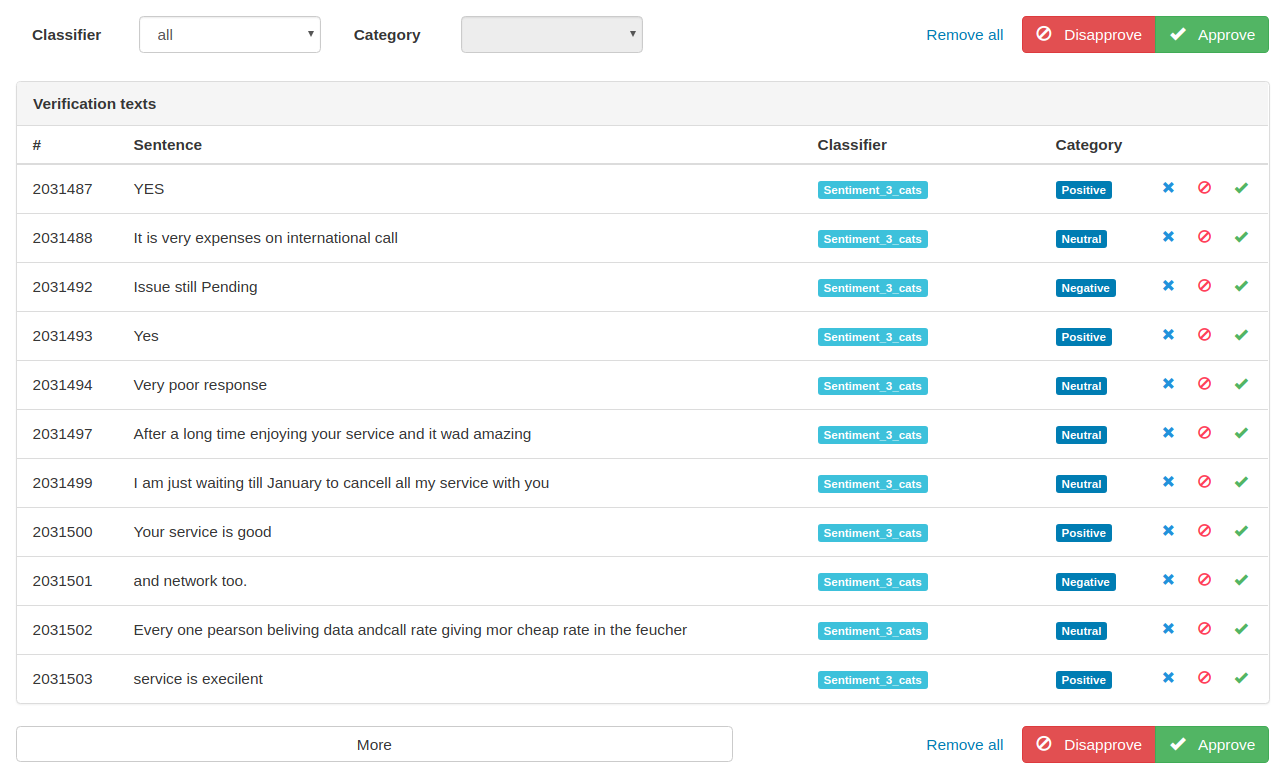Click the top 'Remove all' link
This screenshot has height=778, width=1284.
coord(965,35)
